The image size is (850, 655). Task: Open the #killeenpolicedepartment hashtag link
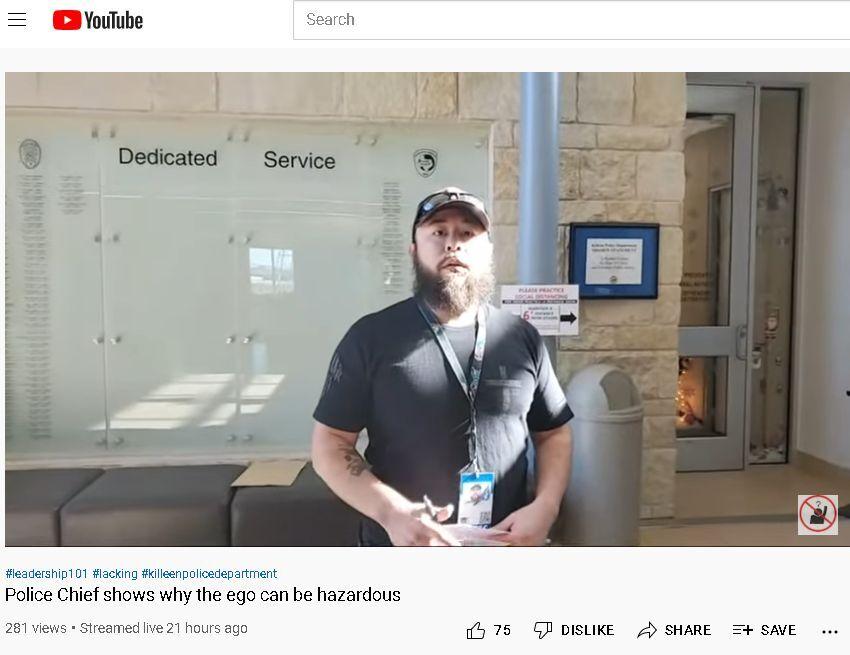[209, 574]
